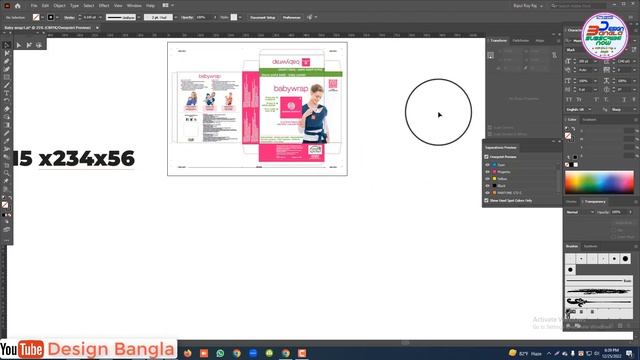This screenshot has width=640, height=360.
Task: Click the align-to icon in control bar
Action: pos(309,17)
